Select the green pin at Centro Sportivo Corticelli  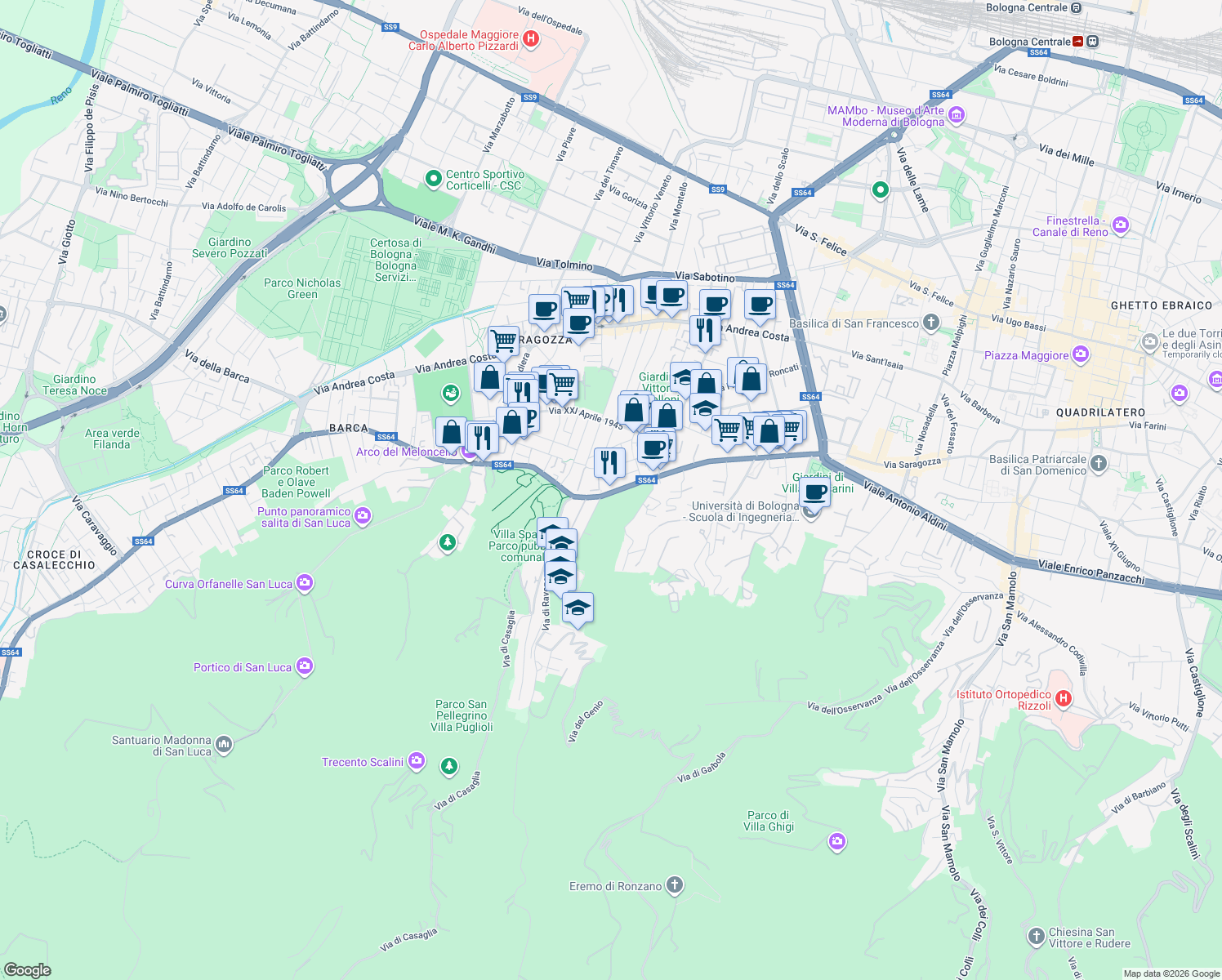pyautogui.click(x=434, y=178)
